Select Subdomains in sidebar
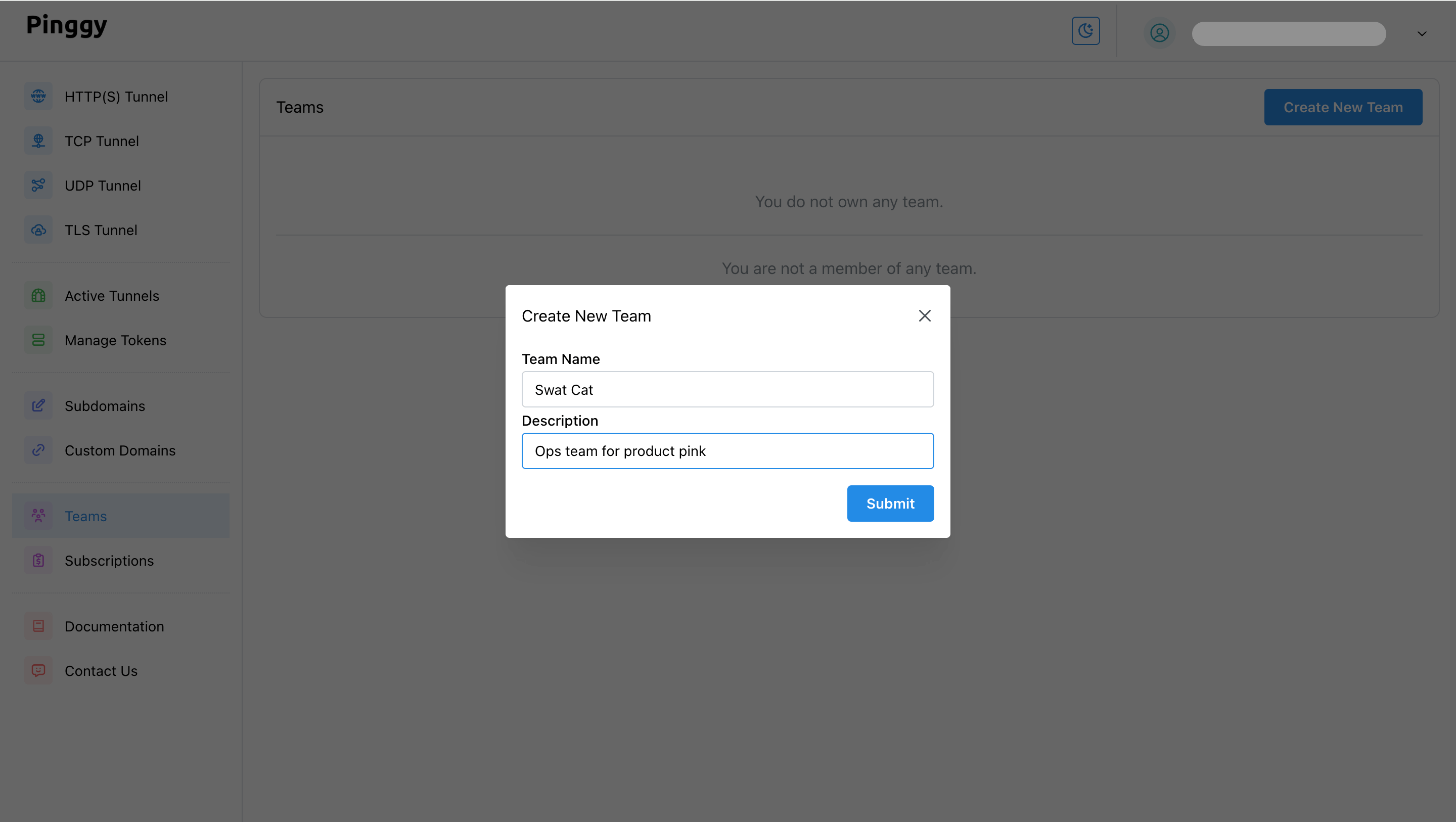 [x=121, y=406]
